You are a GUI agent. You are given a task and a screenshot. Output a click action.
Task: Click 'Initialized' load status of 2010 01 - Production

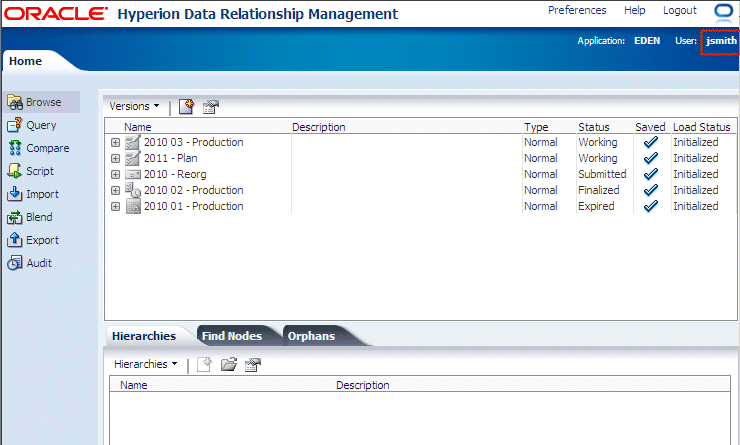pyautogui.click(x=696, y=206)
